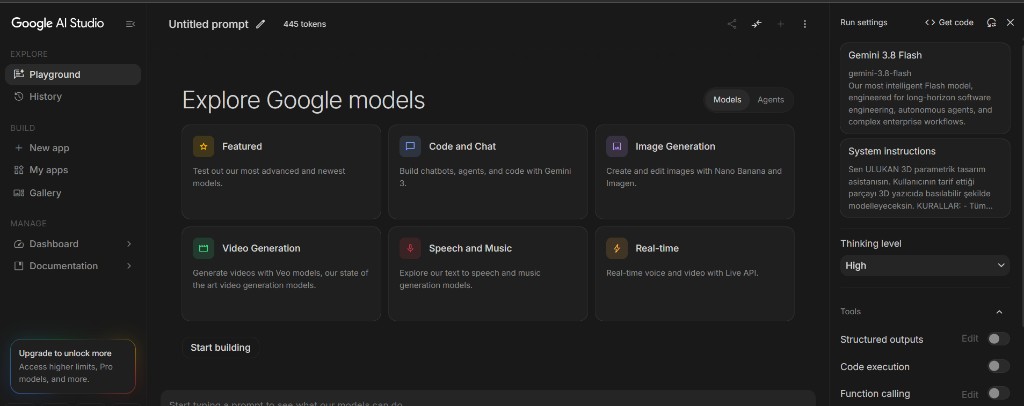Click the Real-time lightning icon
Image resolution: width=1024 pixels, height=406 pixels.
coord(616,249)
